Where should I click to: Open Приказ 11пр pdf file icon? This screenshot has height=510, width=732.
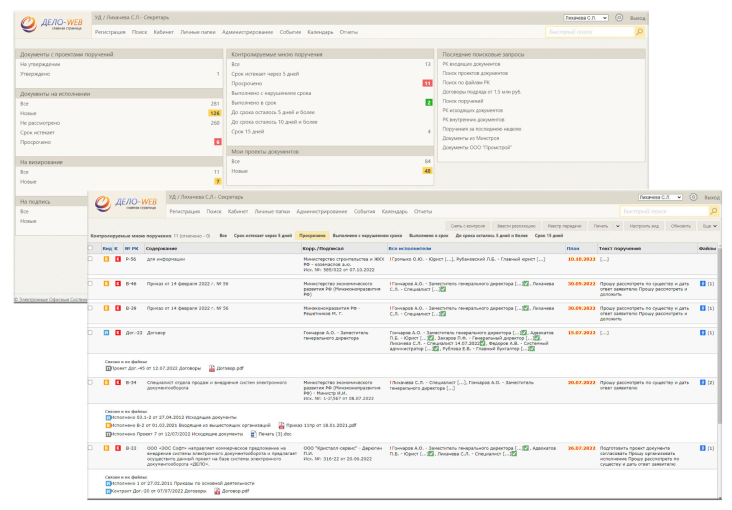pyautogui.click(x=281, y=425)
